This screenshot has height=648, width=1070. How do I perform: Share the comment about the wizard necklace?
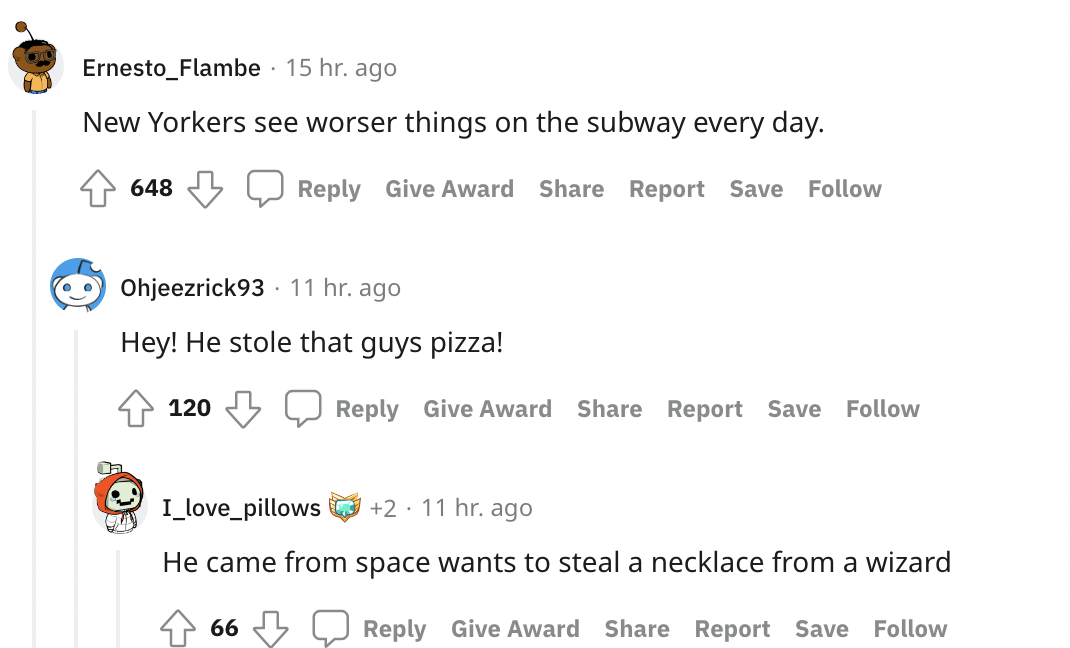637,628
